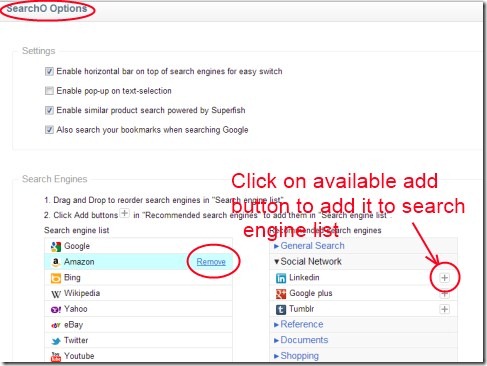Select Amazon row in search engine list
Screen dimensions: 487x366
point(138,262)
